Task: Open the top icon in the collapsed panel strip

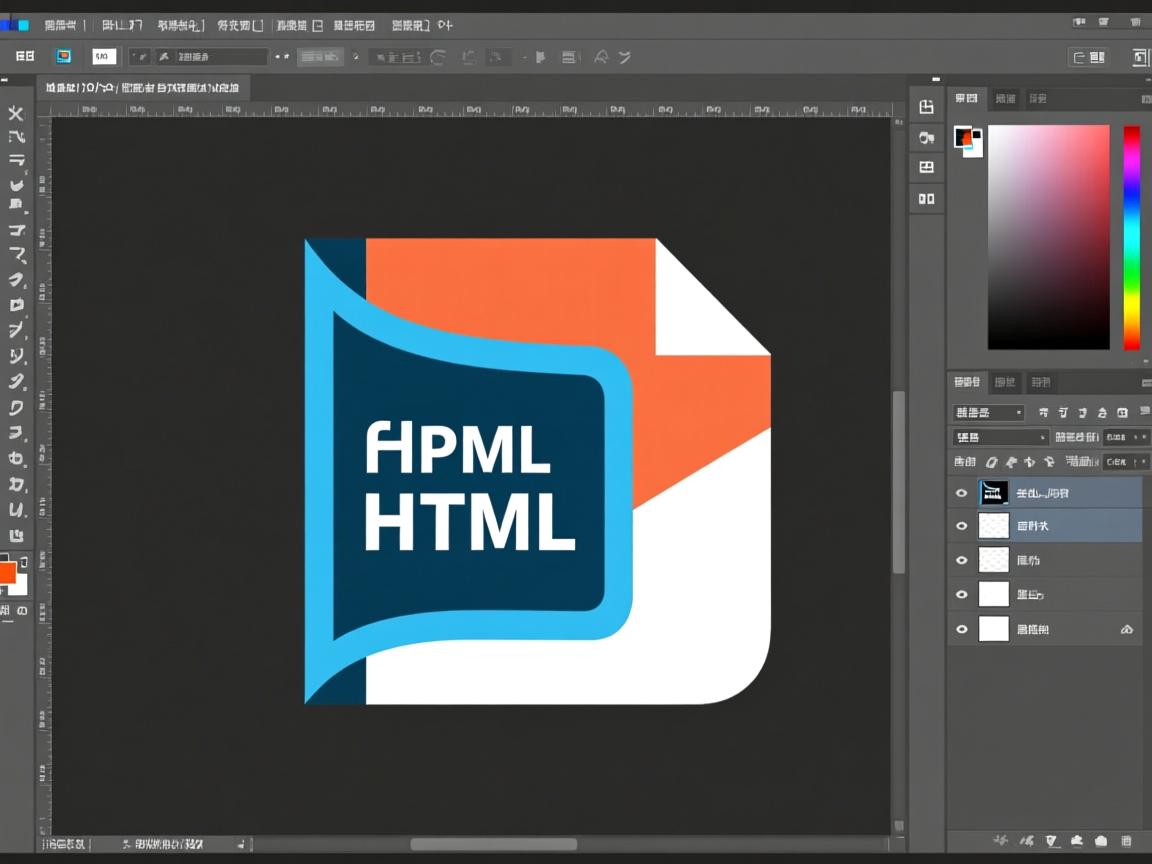Action: tap(926, 107)
